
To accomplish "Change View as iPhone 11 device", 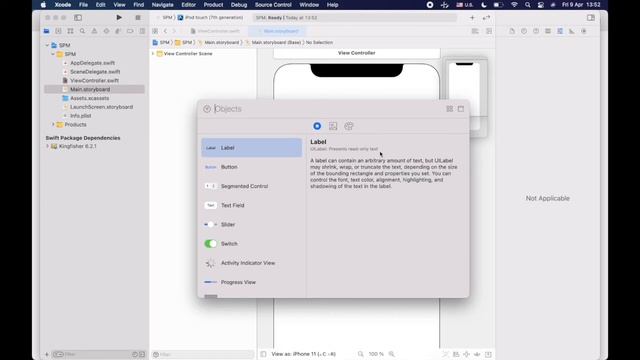I will click(303, 354).
